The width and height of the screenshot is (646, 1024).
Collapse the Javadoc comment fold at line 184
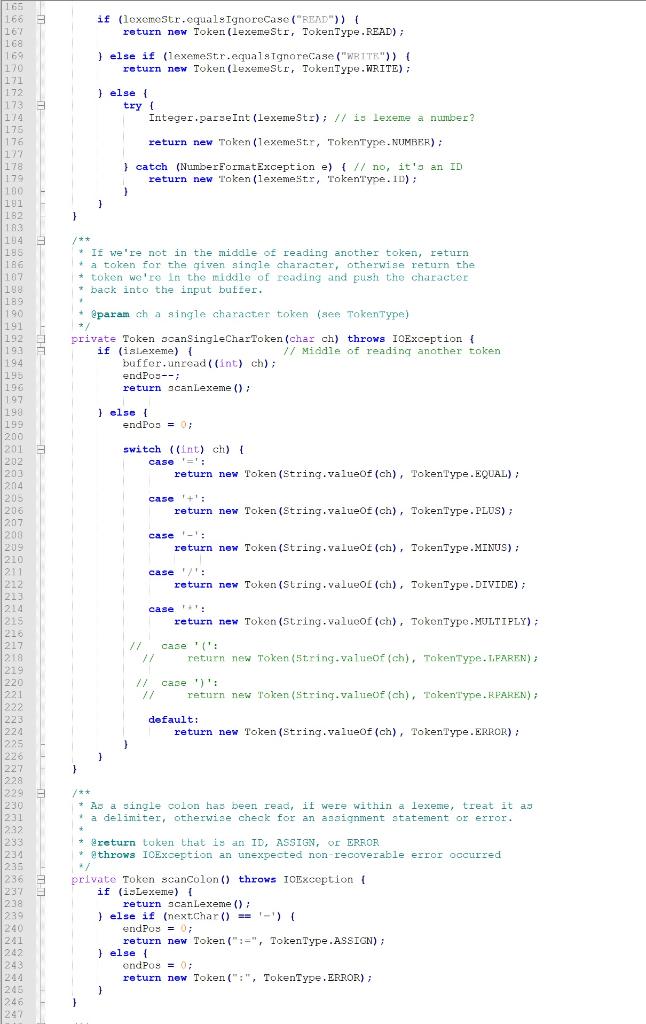(x=40, y=240)
